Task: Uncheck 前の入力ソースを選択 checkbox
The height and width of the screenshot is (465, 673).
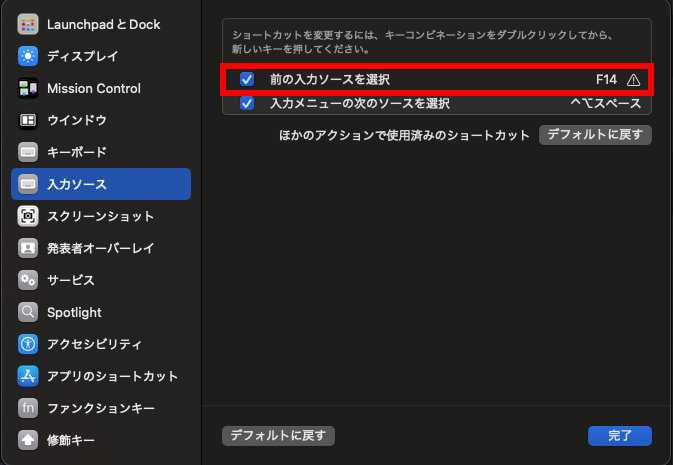Action: click(247, 79)
